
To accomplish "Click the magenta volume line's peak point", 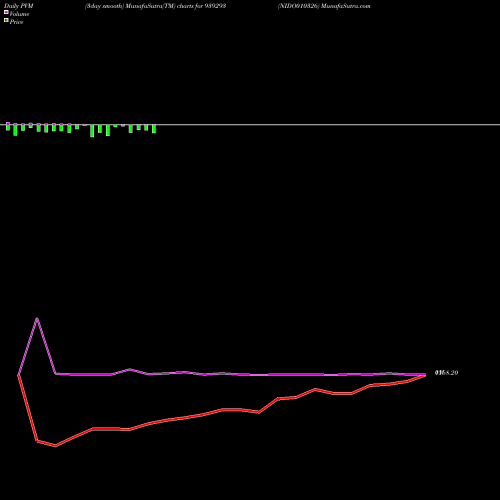I will (x=37, y=318).
